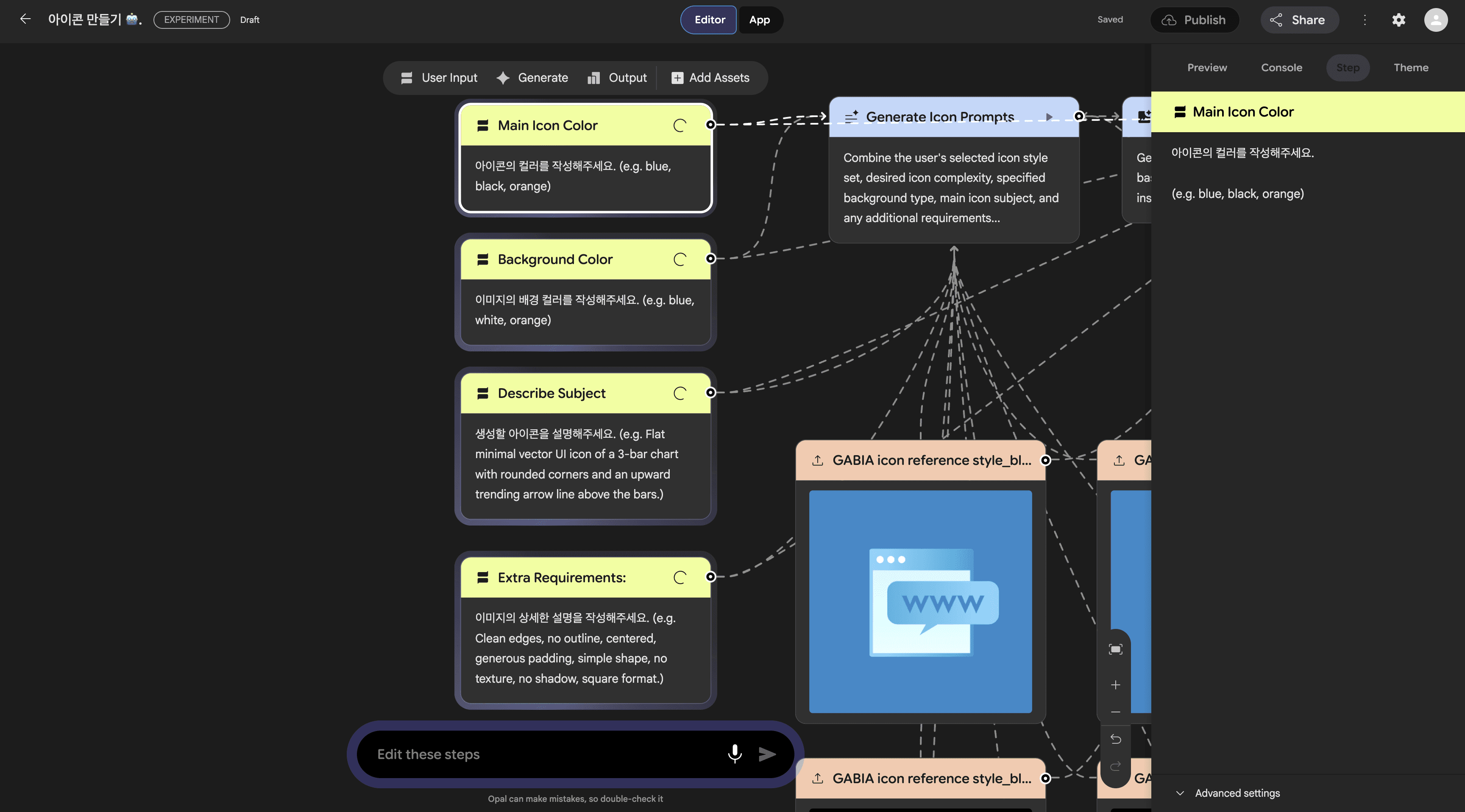
Task: Open the user account avatar
Action: point(1435,20)
